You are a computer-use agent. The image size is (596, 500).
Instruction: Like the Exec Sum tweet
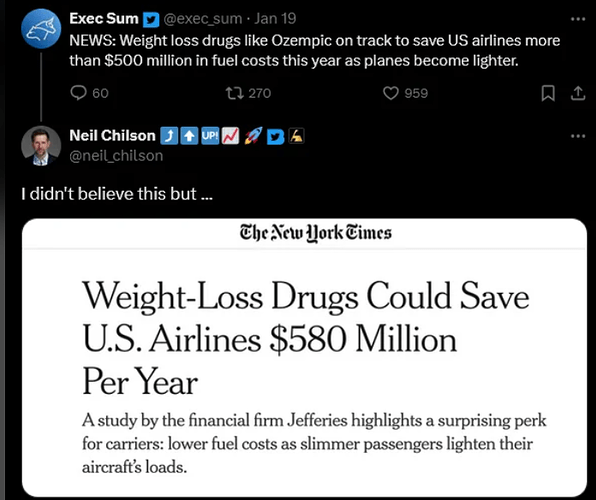tap(405, 93)
